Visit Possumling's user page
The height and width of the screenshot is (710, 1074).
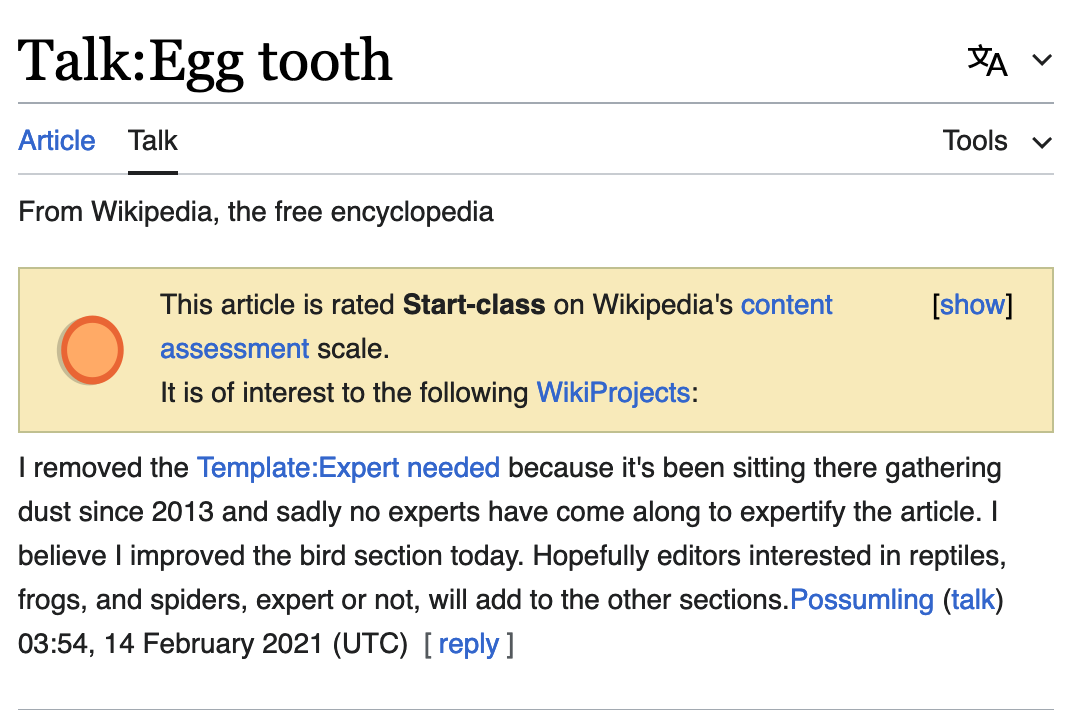click(x=862, y=600)
